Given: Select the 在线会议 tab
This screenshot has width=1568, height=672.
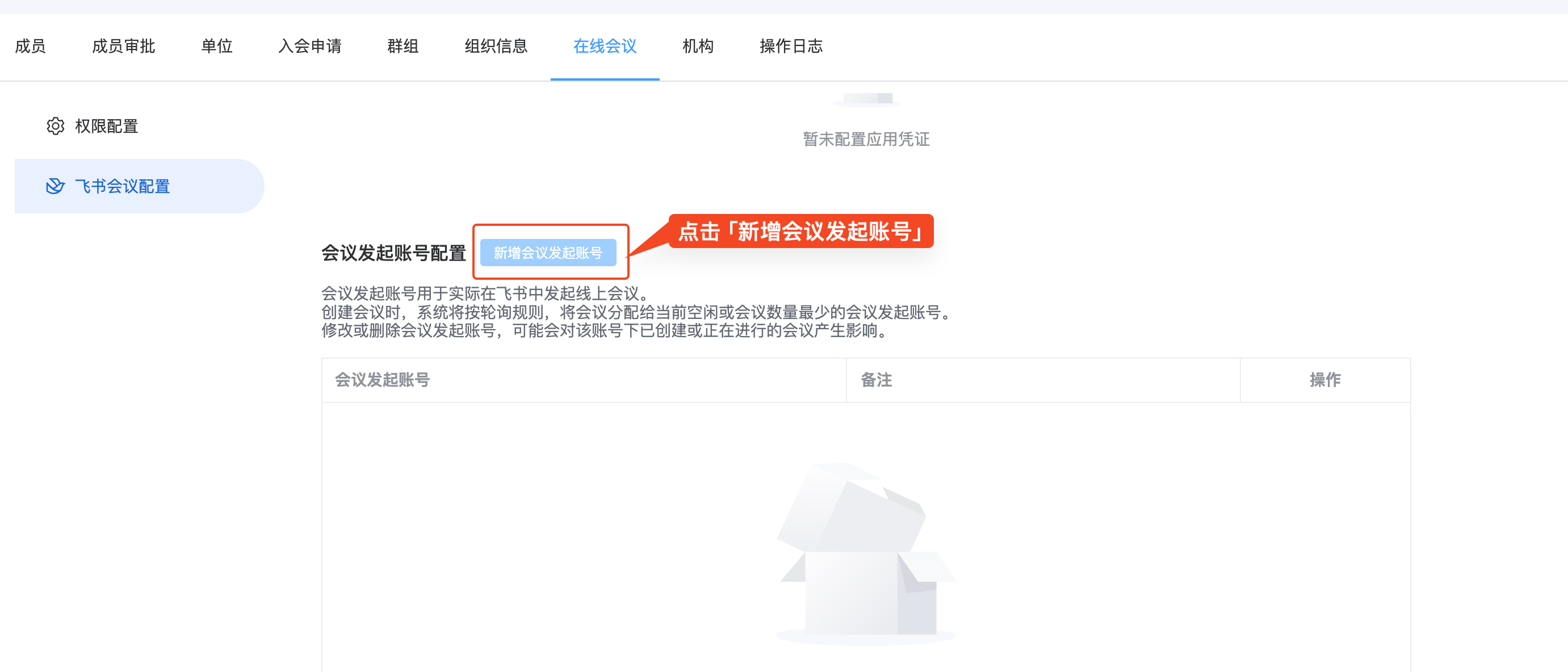Looking at the screenshot, I should tap(605, 47).
